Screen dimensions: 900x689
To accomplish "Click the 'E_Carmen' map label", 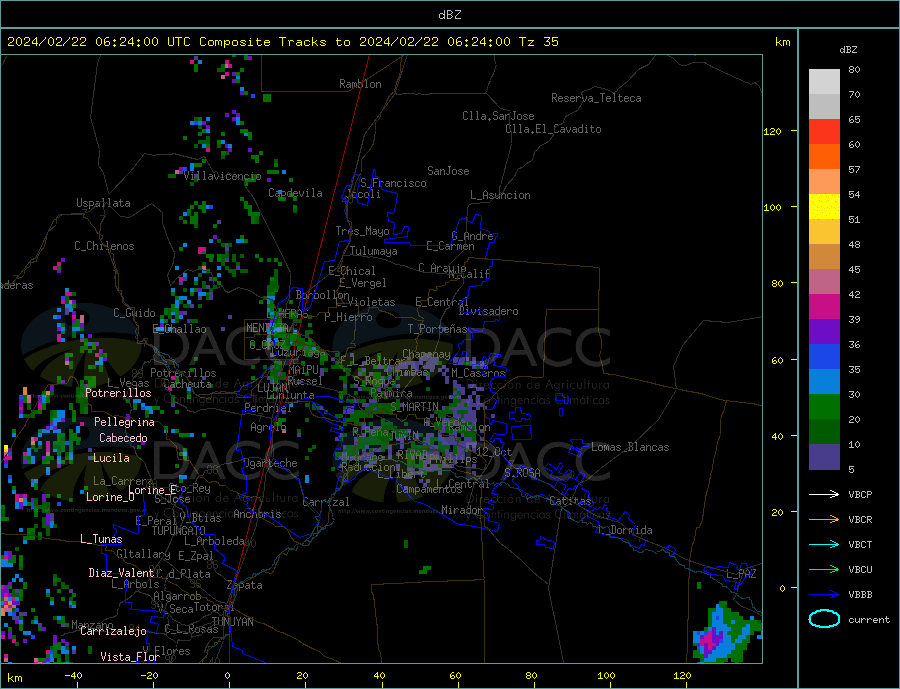I will 450,246.
